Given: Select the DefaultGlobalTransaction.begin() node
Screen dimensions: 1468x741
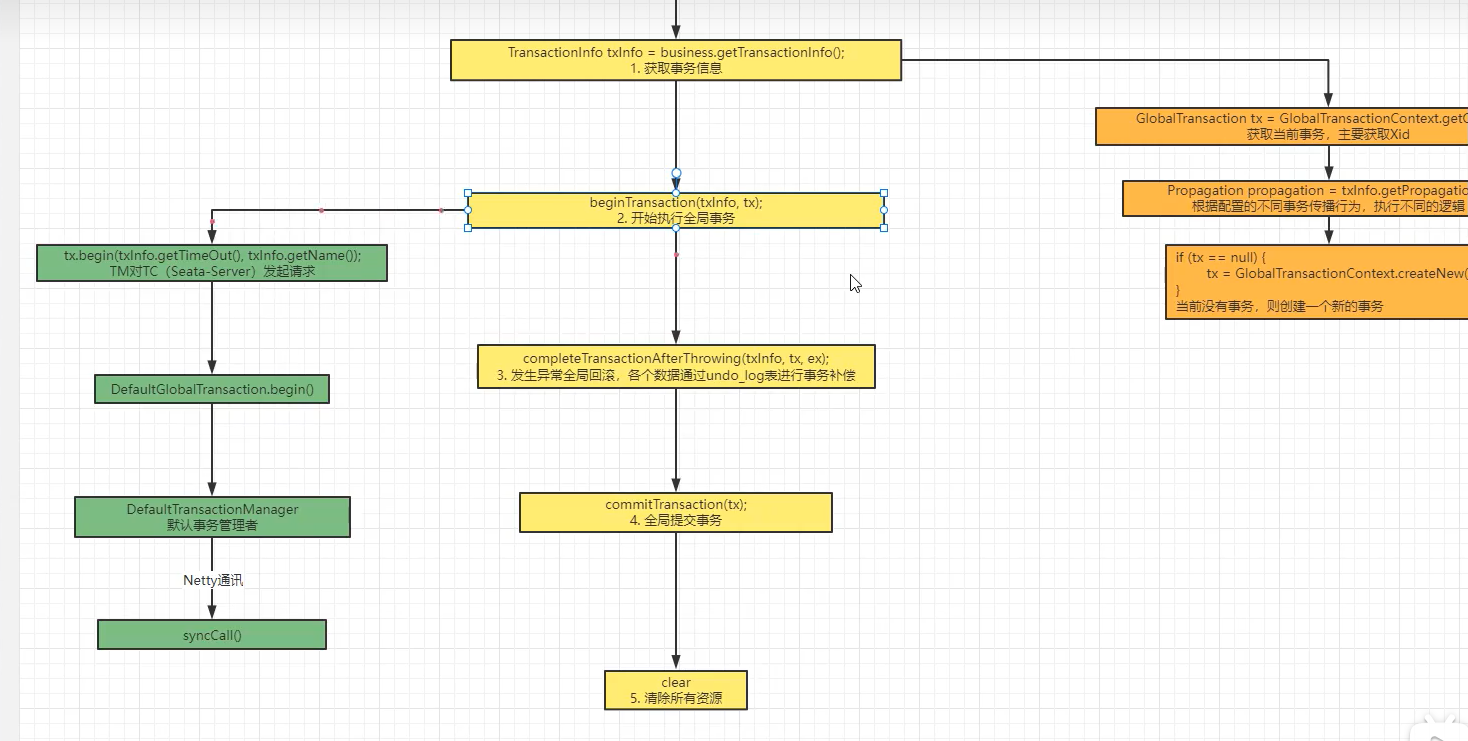Looking at the screenshot, I should point(212,389).
